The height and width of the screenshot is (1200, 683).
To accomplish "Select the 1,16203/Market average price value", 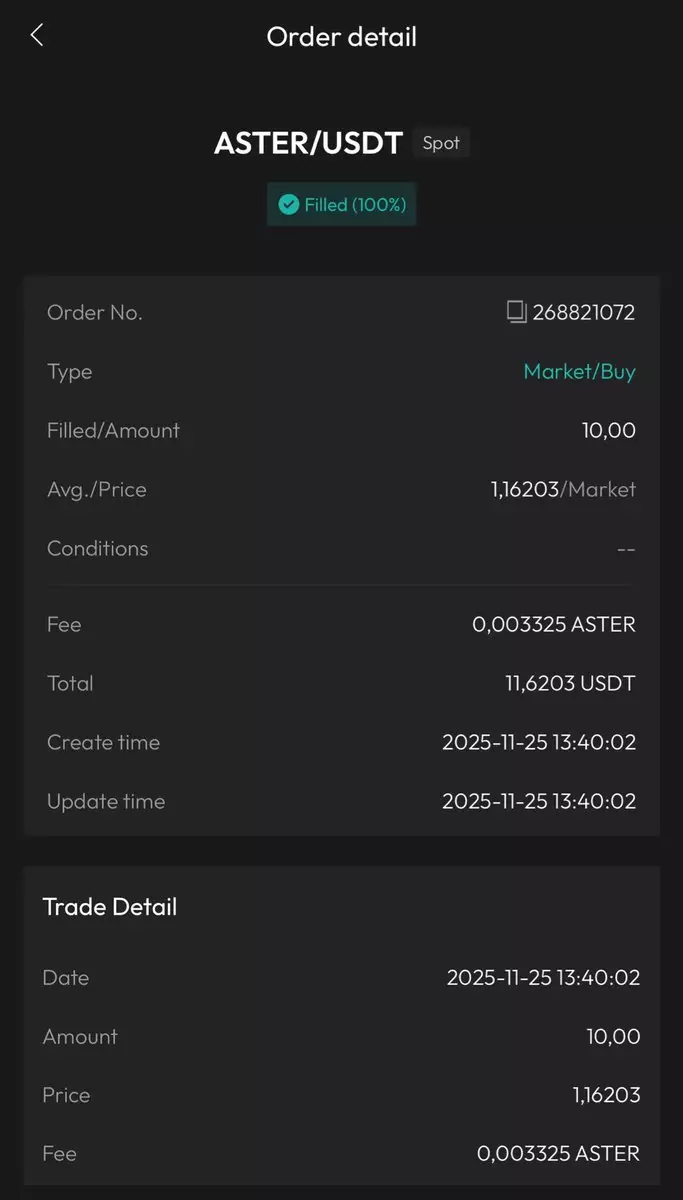I will pyautogui.click(x=562, y=490).
